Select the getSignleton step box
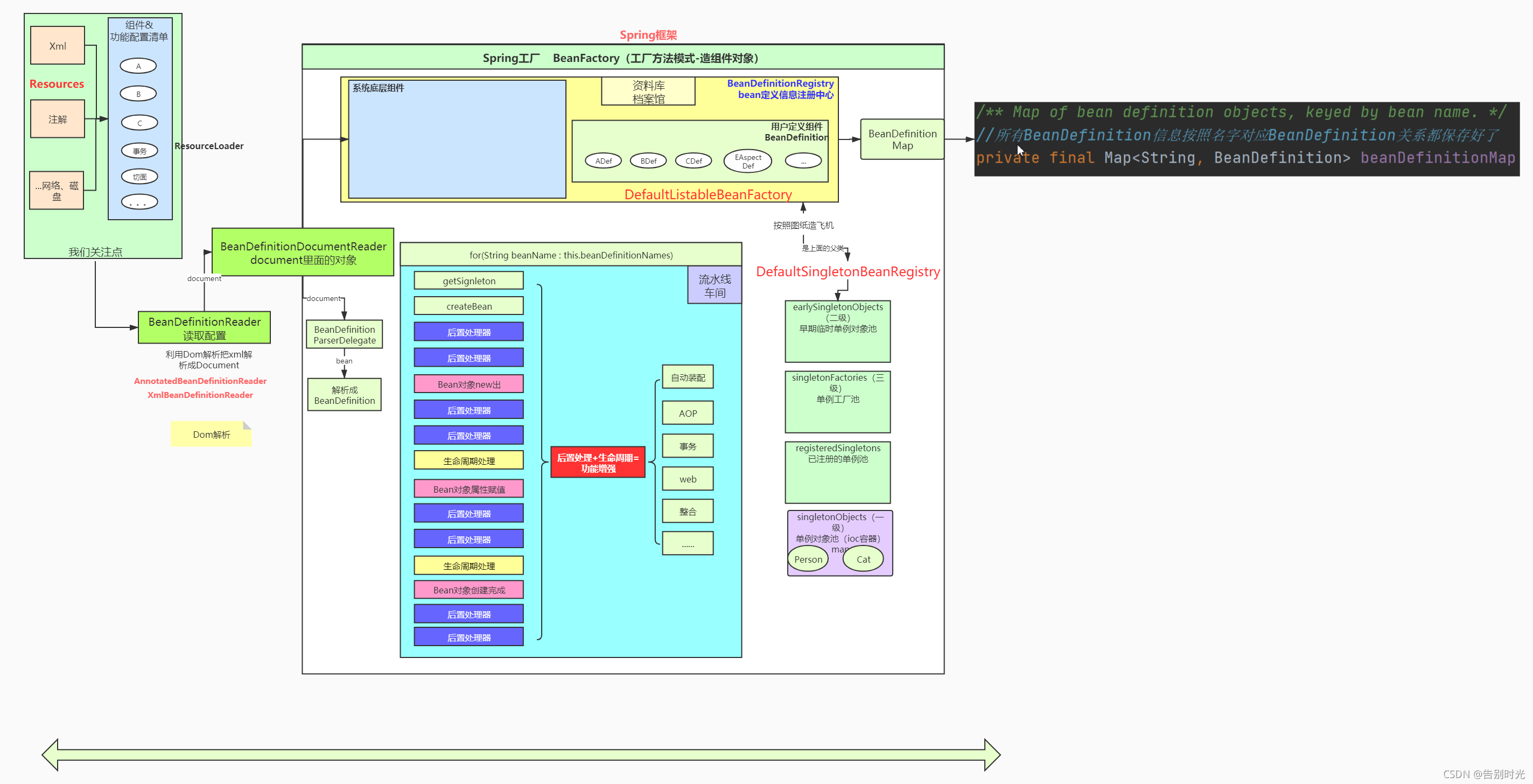The width and height of the screenshot is (1533, 784). point(469,281)
